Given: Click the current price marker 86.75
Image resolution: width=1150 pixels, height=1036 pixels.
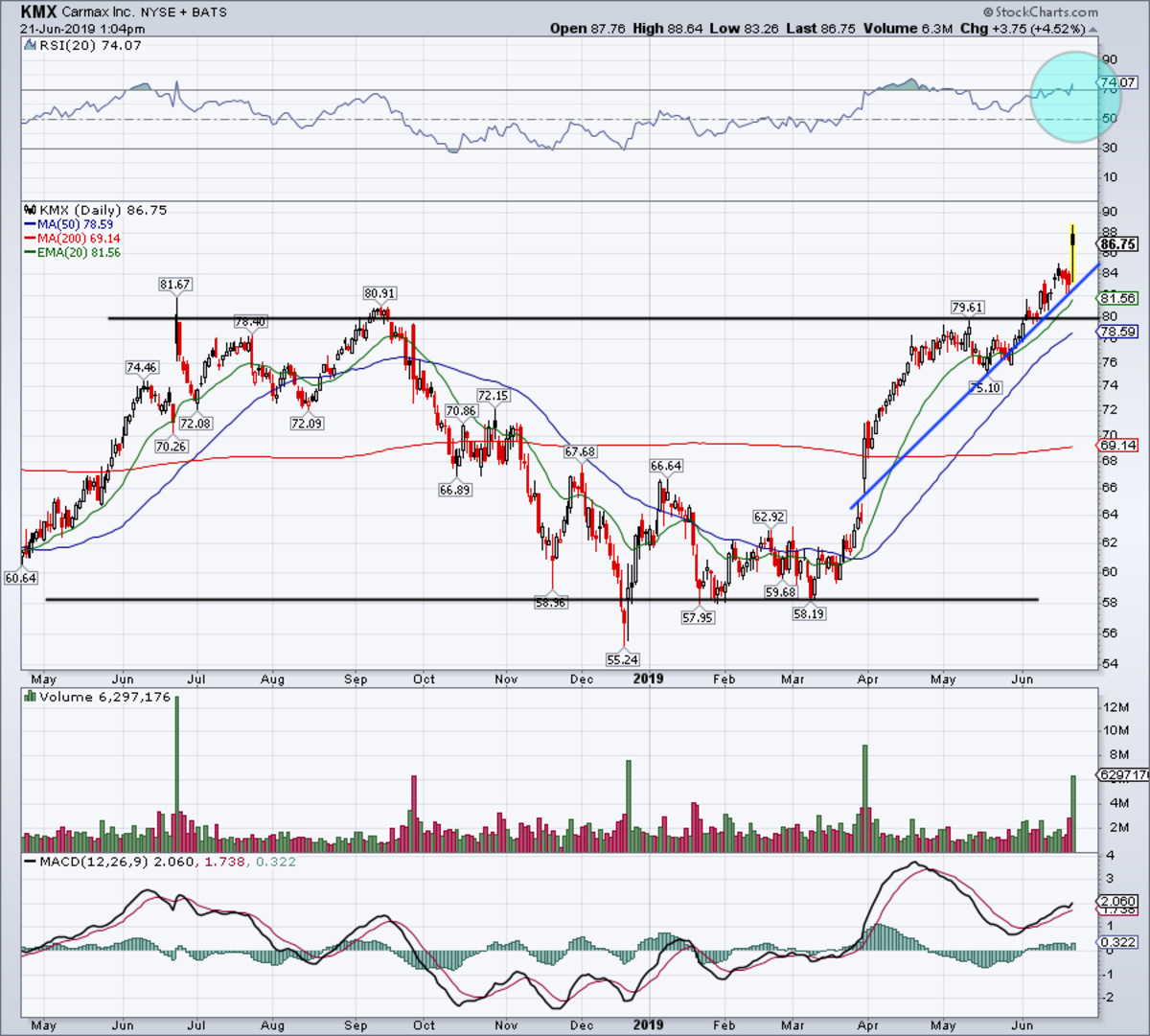Looking at the screenshot, I should point(1116,244).
